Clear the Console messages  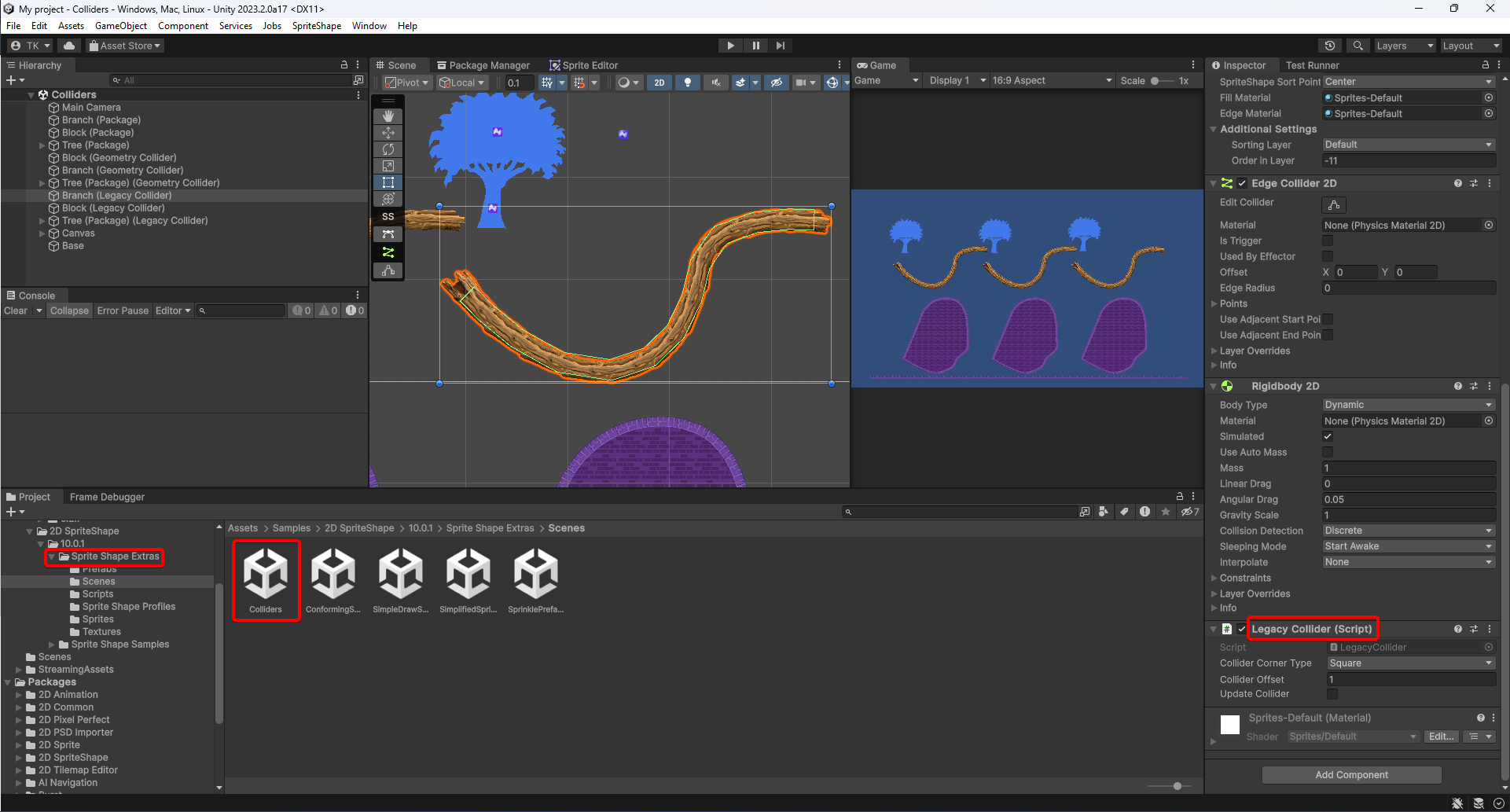[17, 310]
